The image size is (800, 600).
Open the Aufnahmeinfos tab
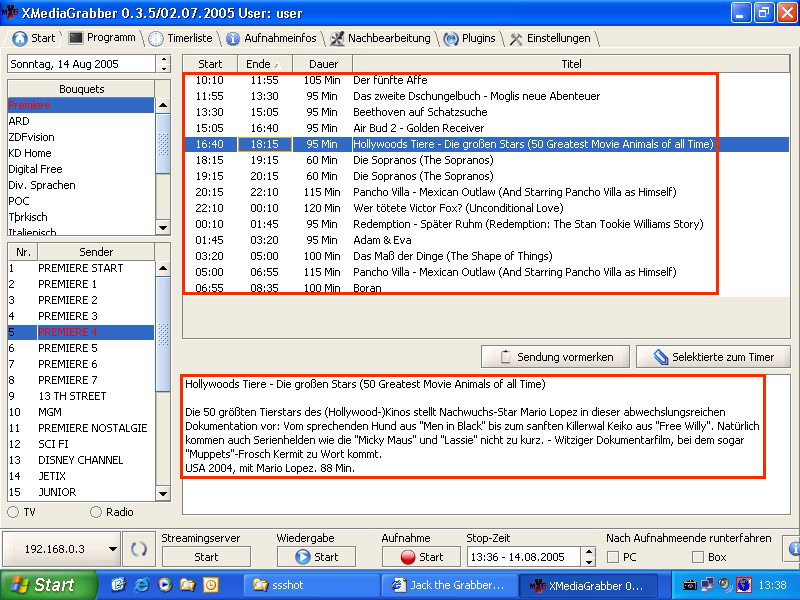pos(271,38)
